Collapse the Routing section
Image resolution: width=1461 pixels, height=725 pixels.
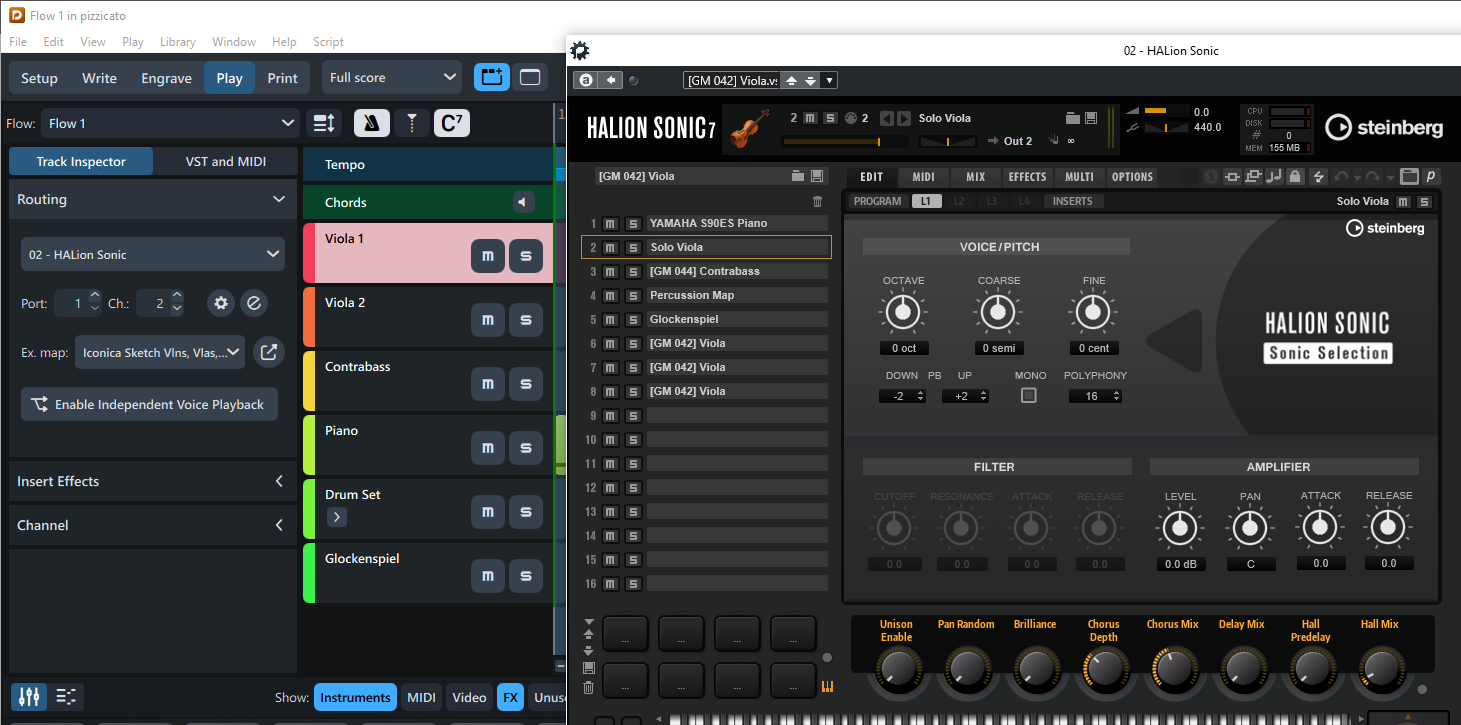tap(279, 199)
